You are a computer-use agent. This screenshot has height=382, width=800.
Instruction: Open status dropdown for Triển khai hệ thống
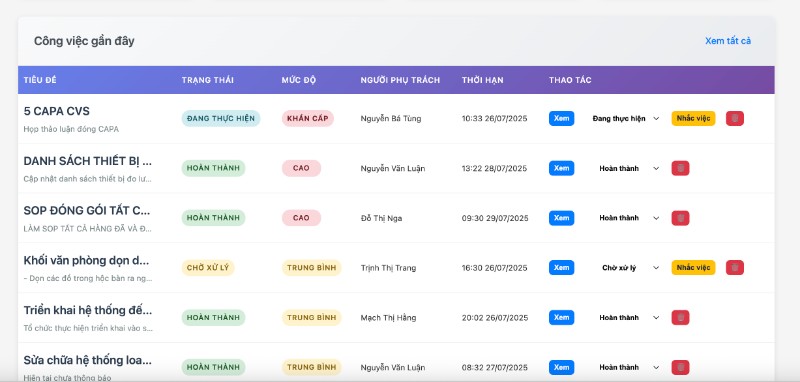point(626,317)
